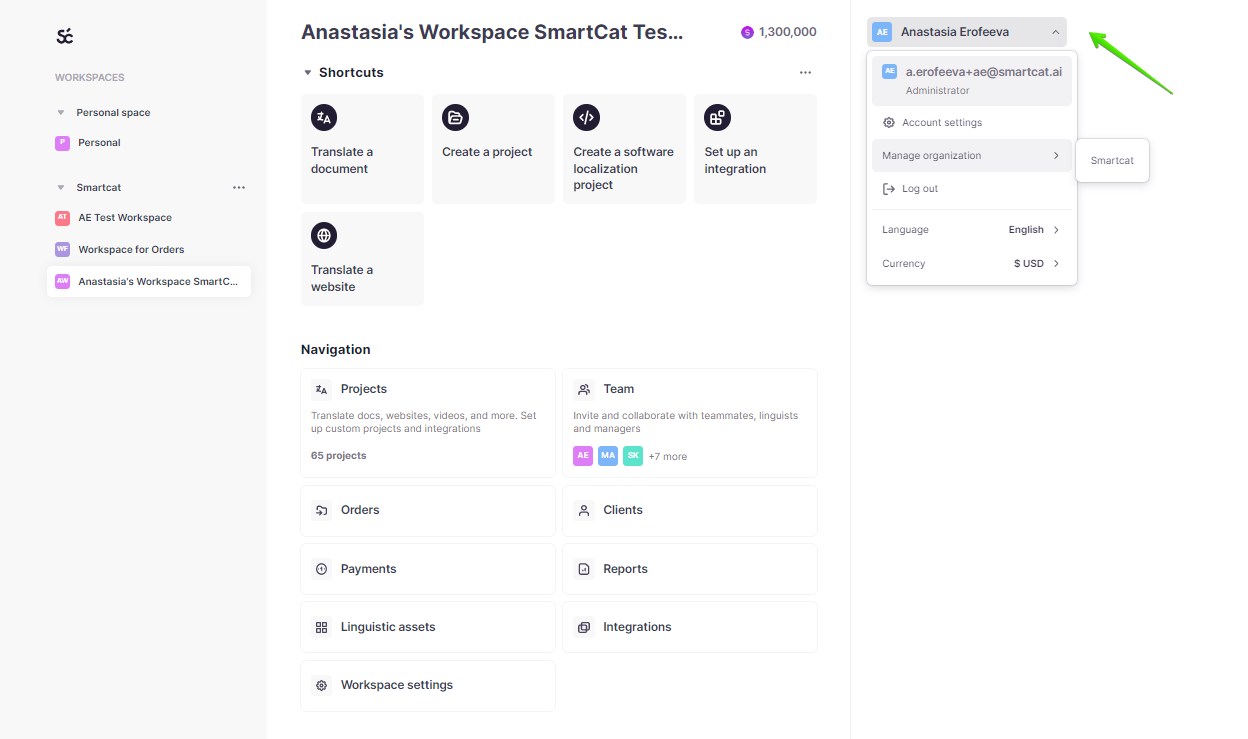Select Account settings menu entry
The image size is (1248, 739).
[x=972, y=123]
